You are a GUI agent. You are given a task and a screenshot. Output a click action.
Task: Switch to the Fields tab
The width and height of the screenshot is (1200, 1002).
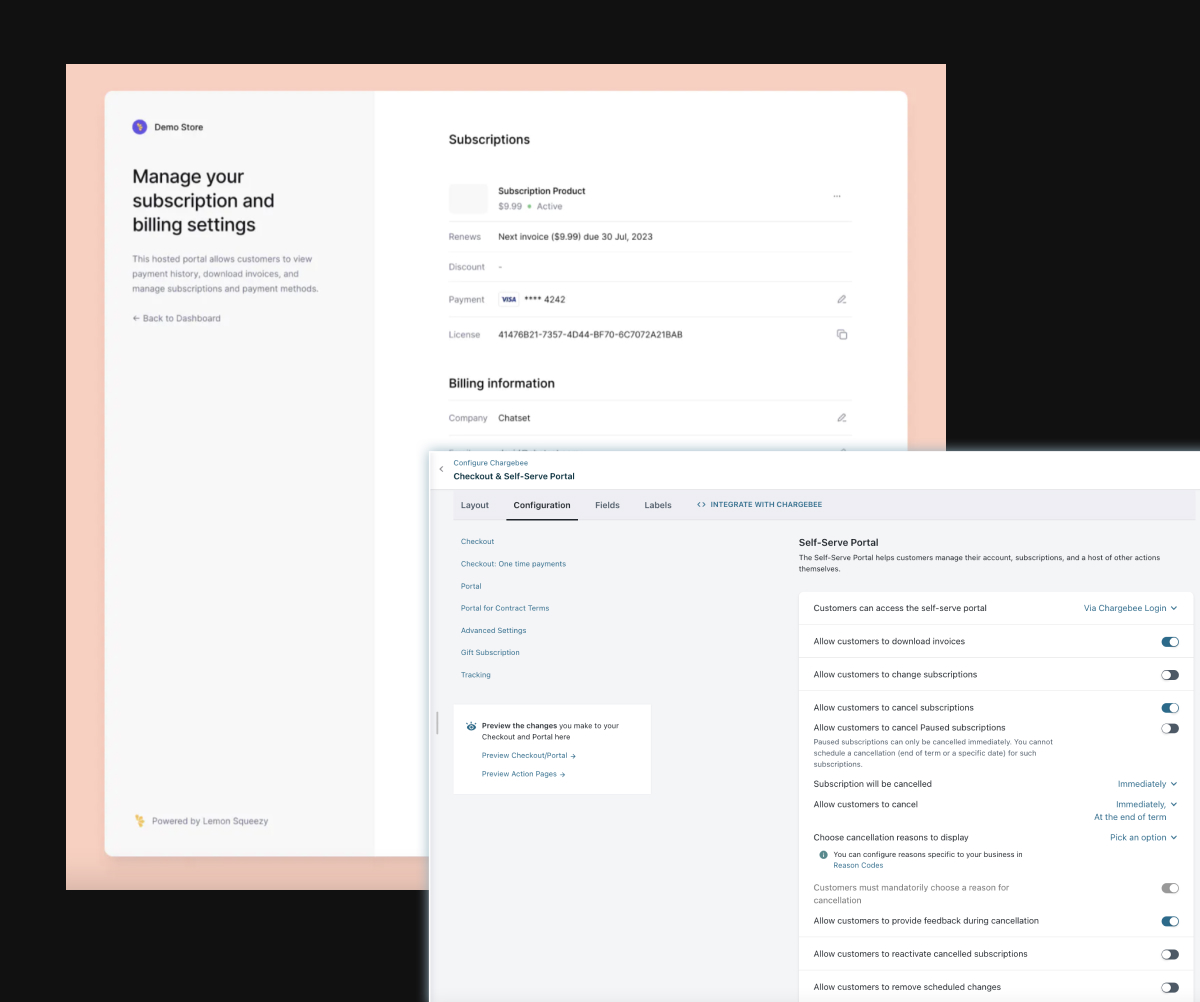coord(607,505)
